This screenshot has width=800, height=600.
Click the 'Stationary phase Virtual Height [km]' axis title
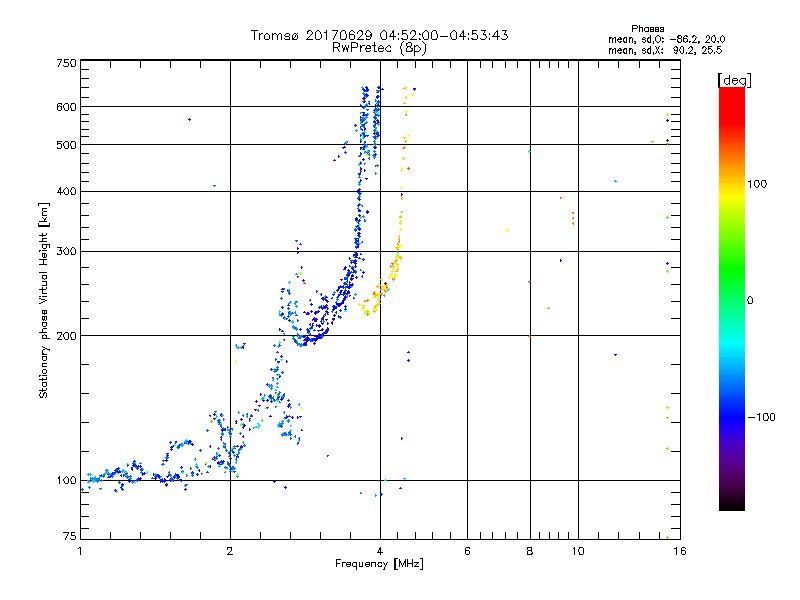pos(43,300)
